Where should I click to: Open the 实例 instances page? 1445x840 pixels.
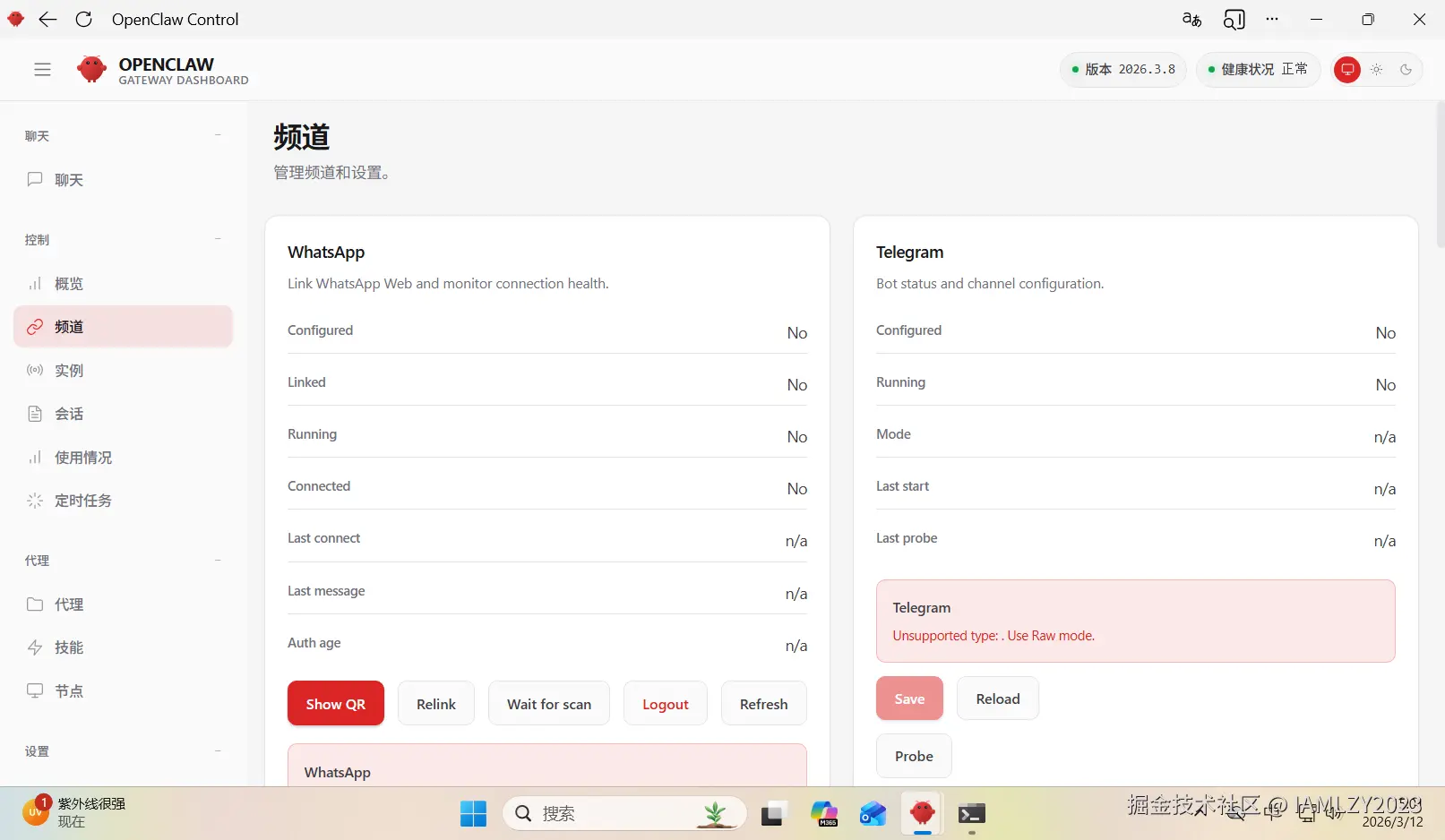tap(123, 371)
